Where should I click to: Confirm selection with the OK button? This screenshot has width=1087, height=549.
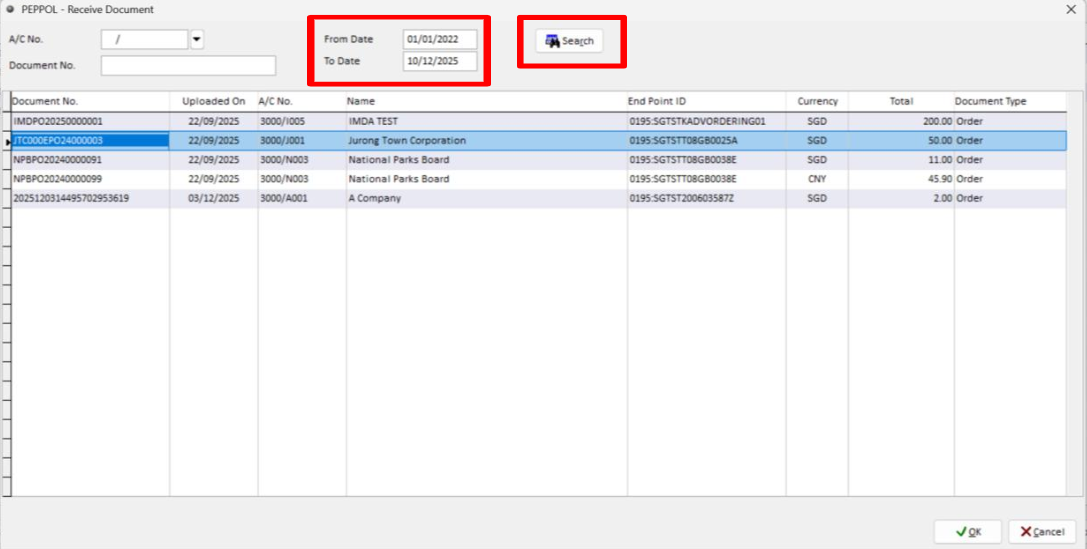coord(967,532)
